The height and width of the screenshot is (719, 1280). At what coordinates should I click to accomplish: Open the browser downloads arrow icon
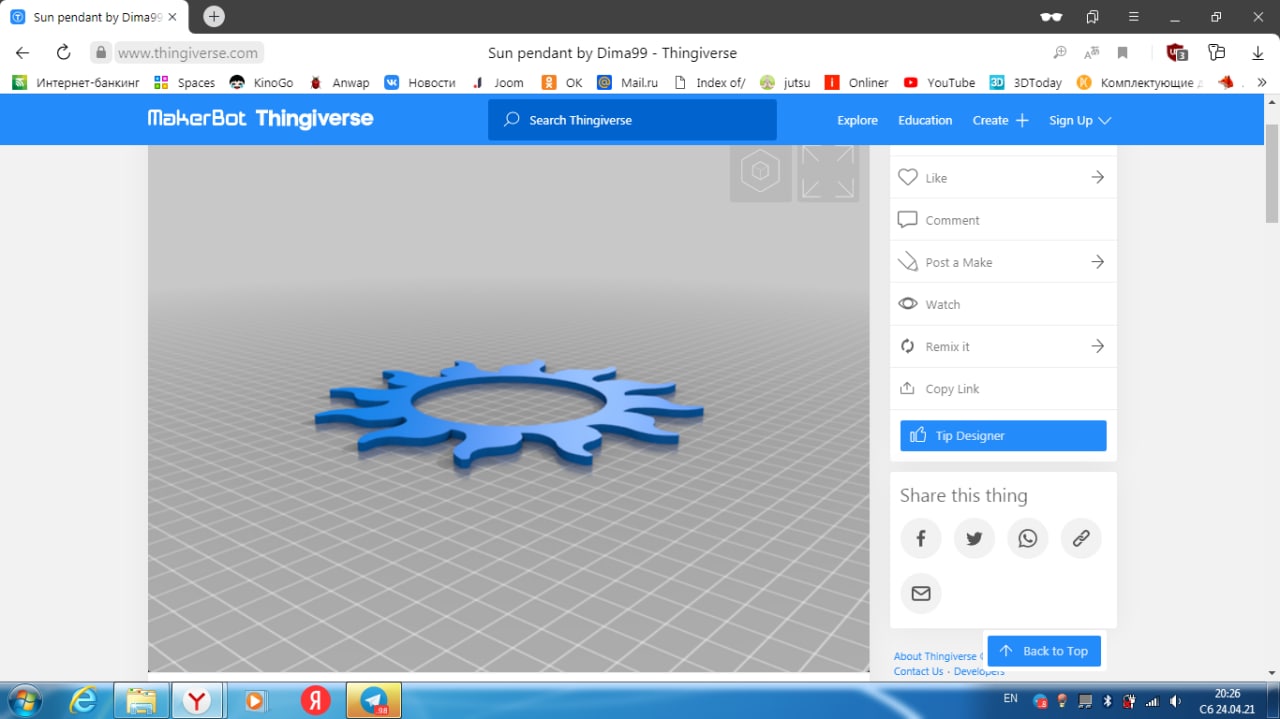tap(1258, 53)
